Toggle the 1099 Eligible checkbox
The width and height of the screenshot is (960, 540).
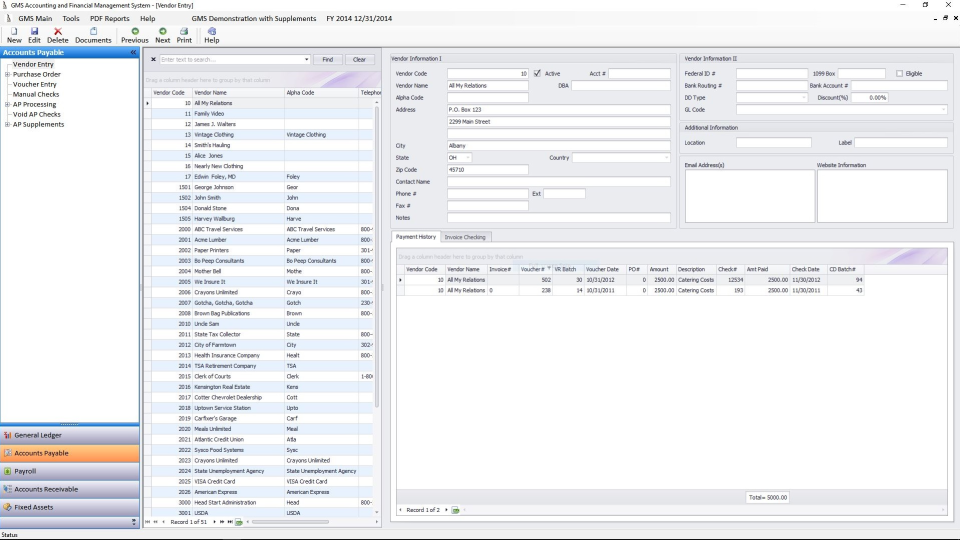[899, 73]
